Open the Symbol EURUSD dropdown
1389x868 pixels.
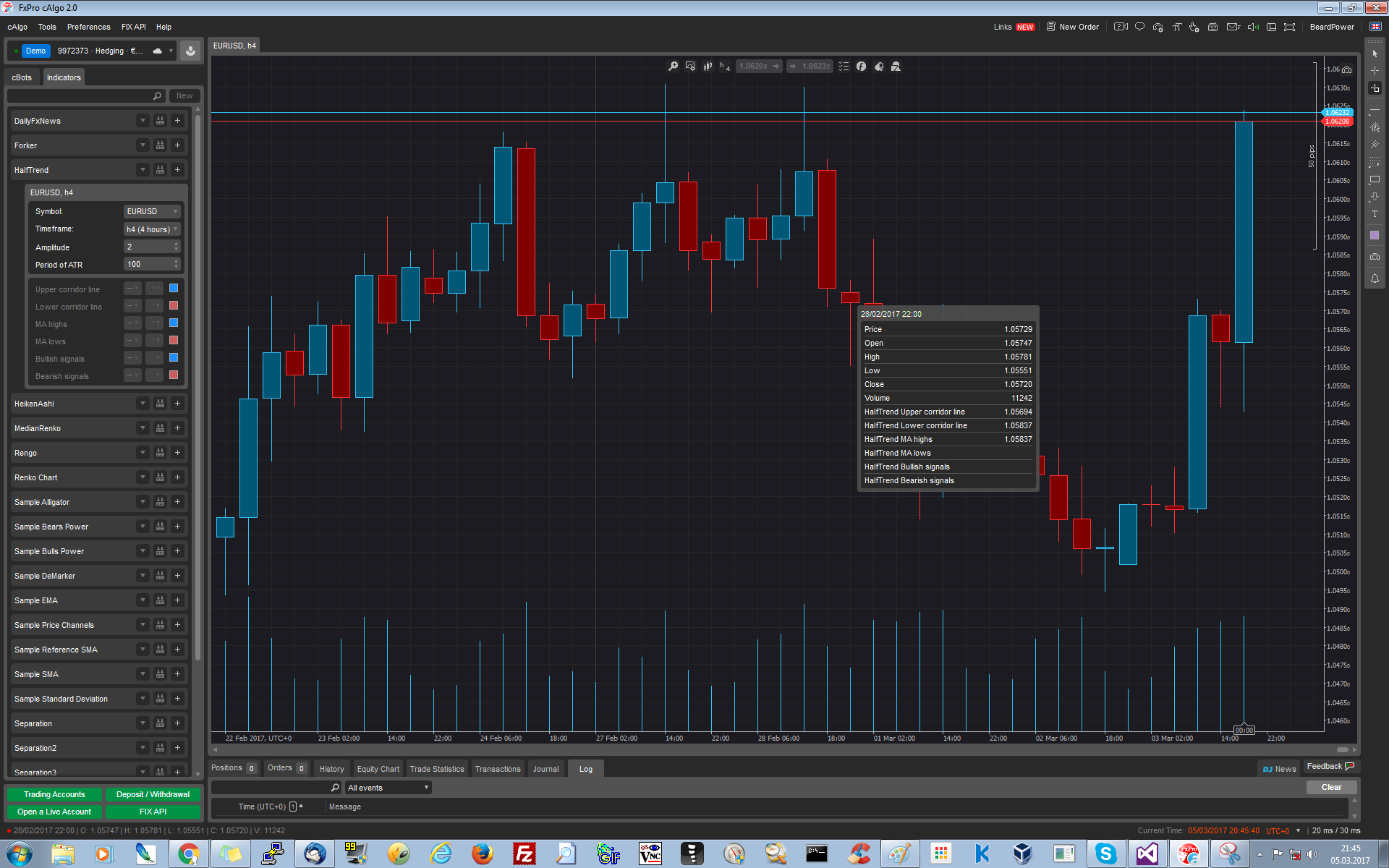(151, 211)
